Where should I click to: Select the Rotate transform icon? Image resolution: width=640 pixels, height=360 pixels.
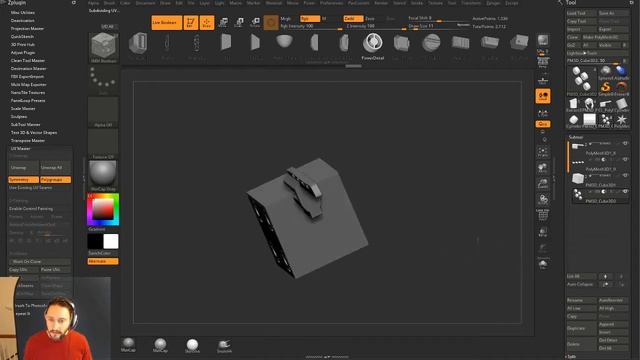pos(255,22)
